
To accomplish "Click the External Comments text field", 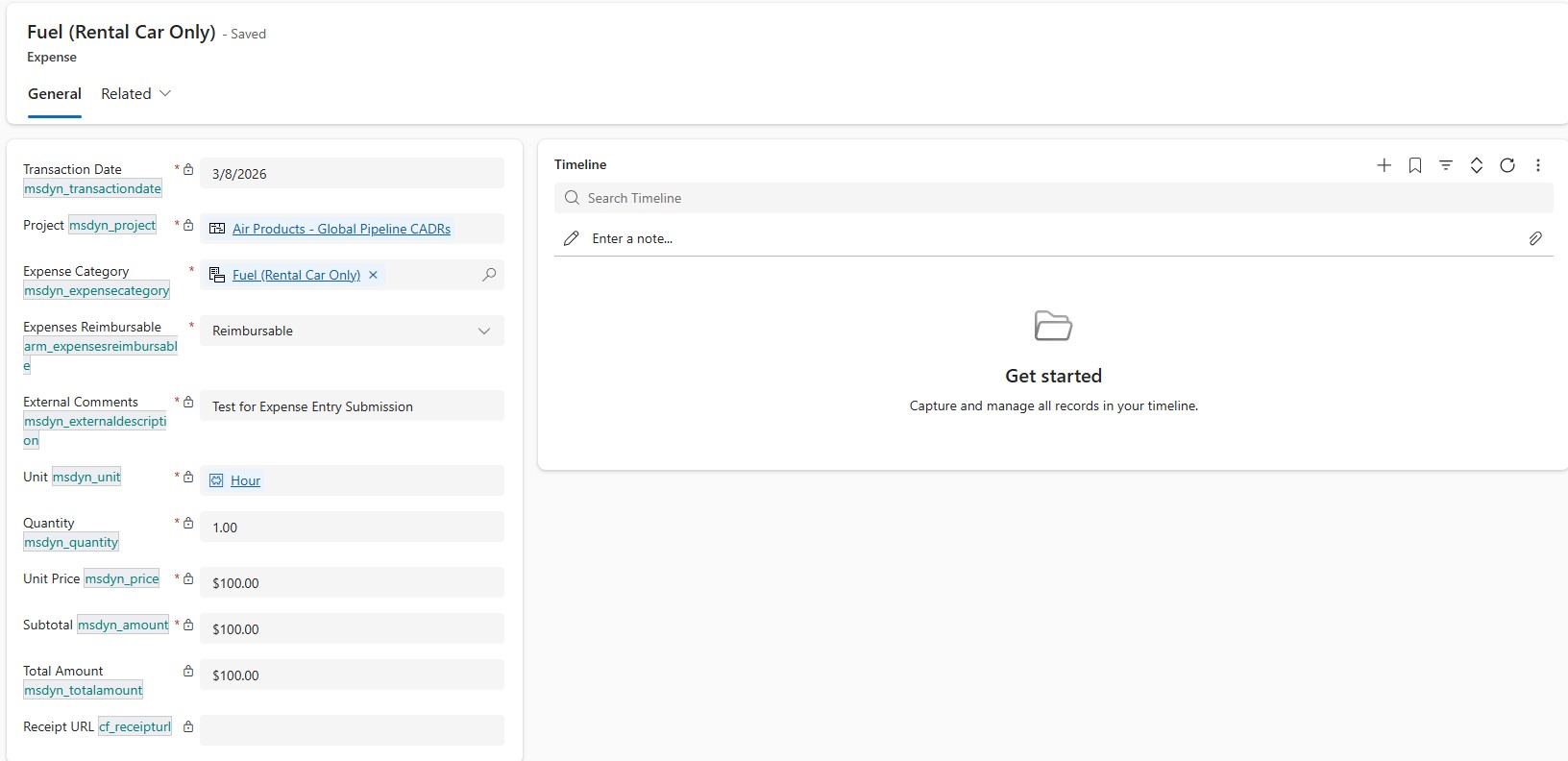I will 352,405.
